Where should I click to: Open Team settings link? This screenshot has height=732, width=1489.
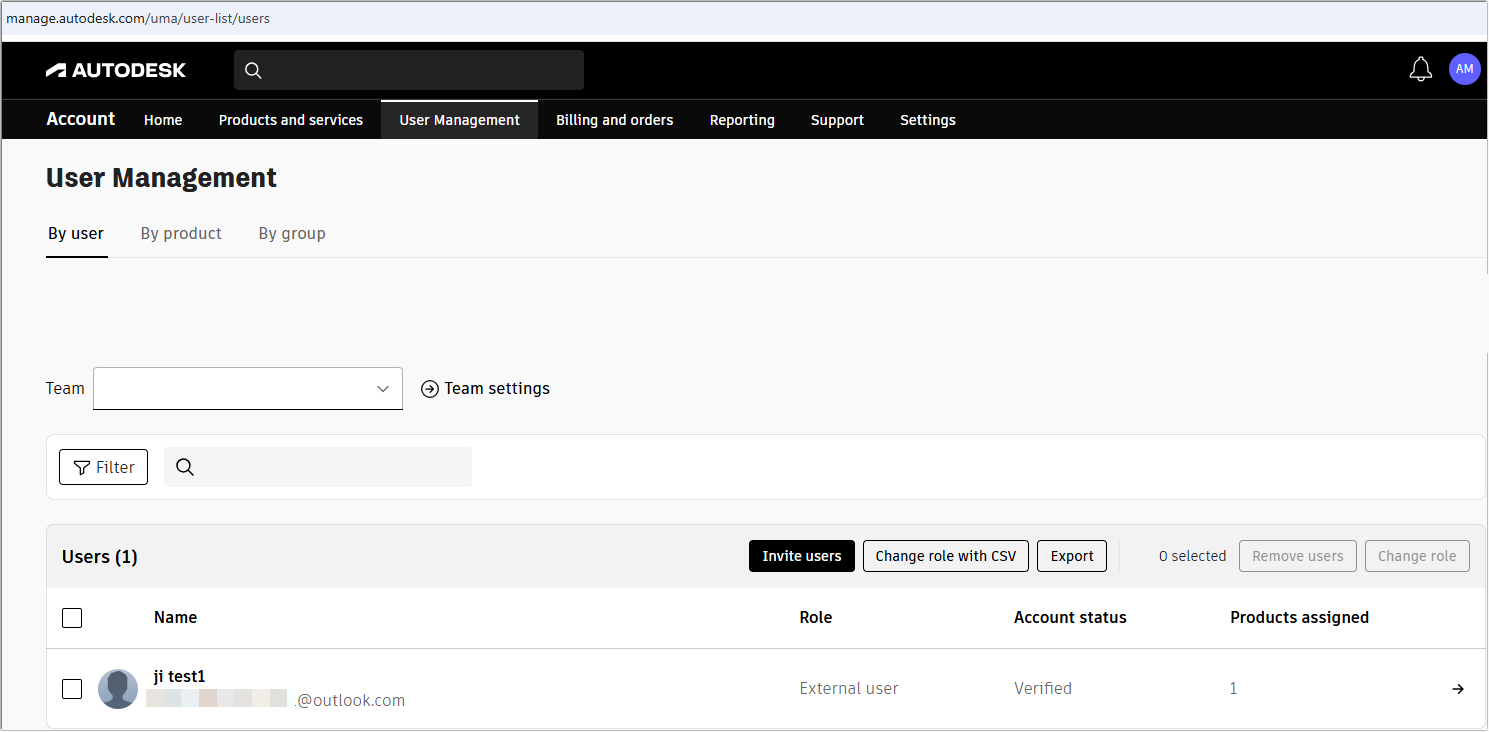(x=486, y=389)
